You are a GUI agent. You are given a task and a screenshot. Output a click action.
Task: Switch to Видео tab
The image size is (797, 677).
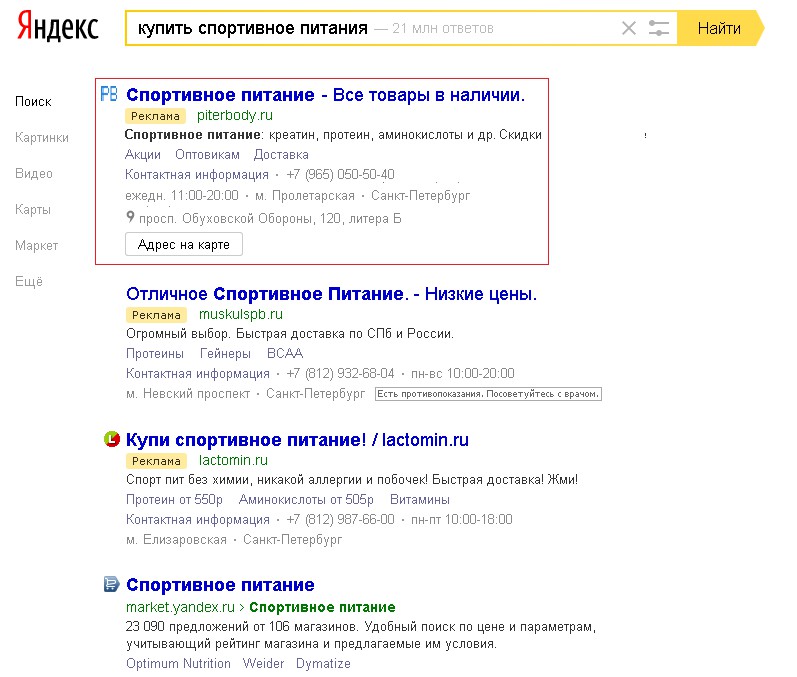[x=34, y=174]
